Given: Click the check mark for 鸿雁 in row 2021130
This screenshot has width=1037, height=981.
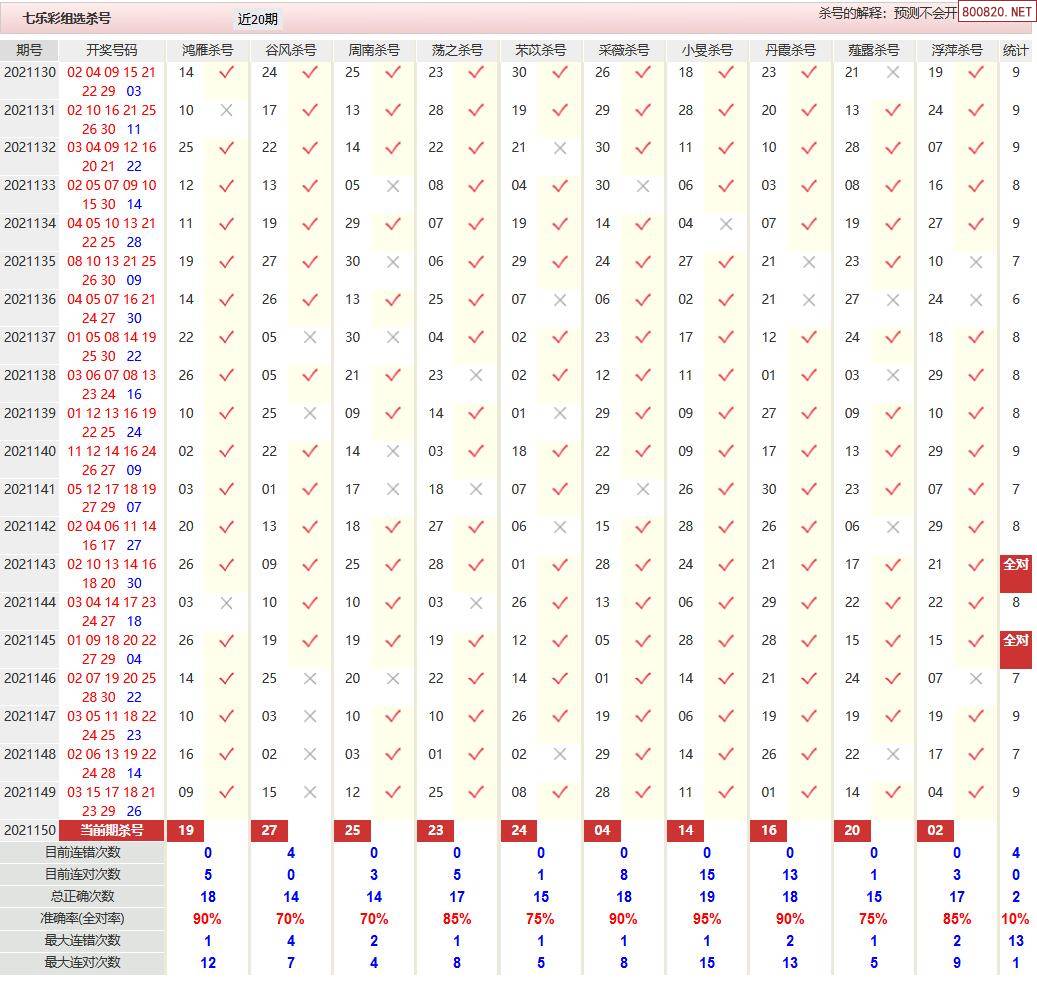Looking at the screenshot, I should point(226,73).
